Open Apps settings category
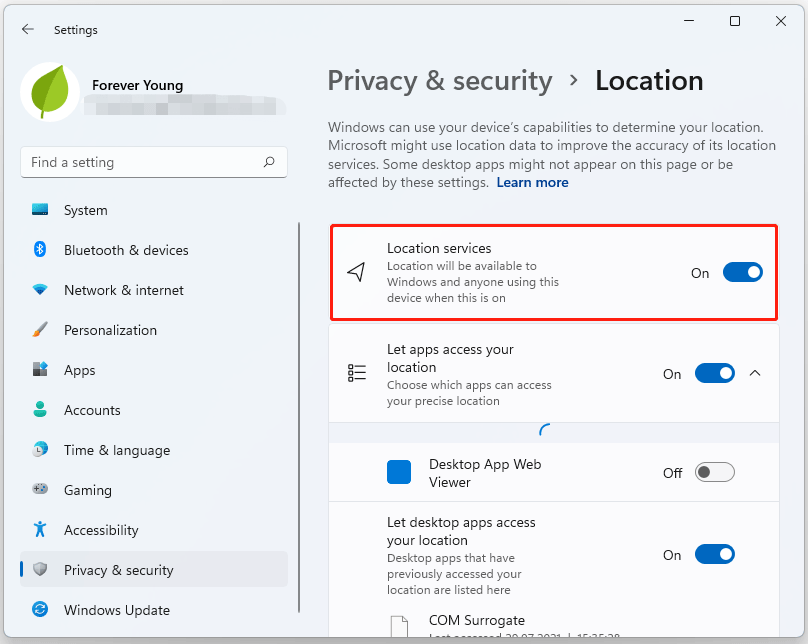 pyautogui.click(x=154, y=370)
